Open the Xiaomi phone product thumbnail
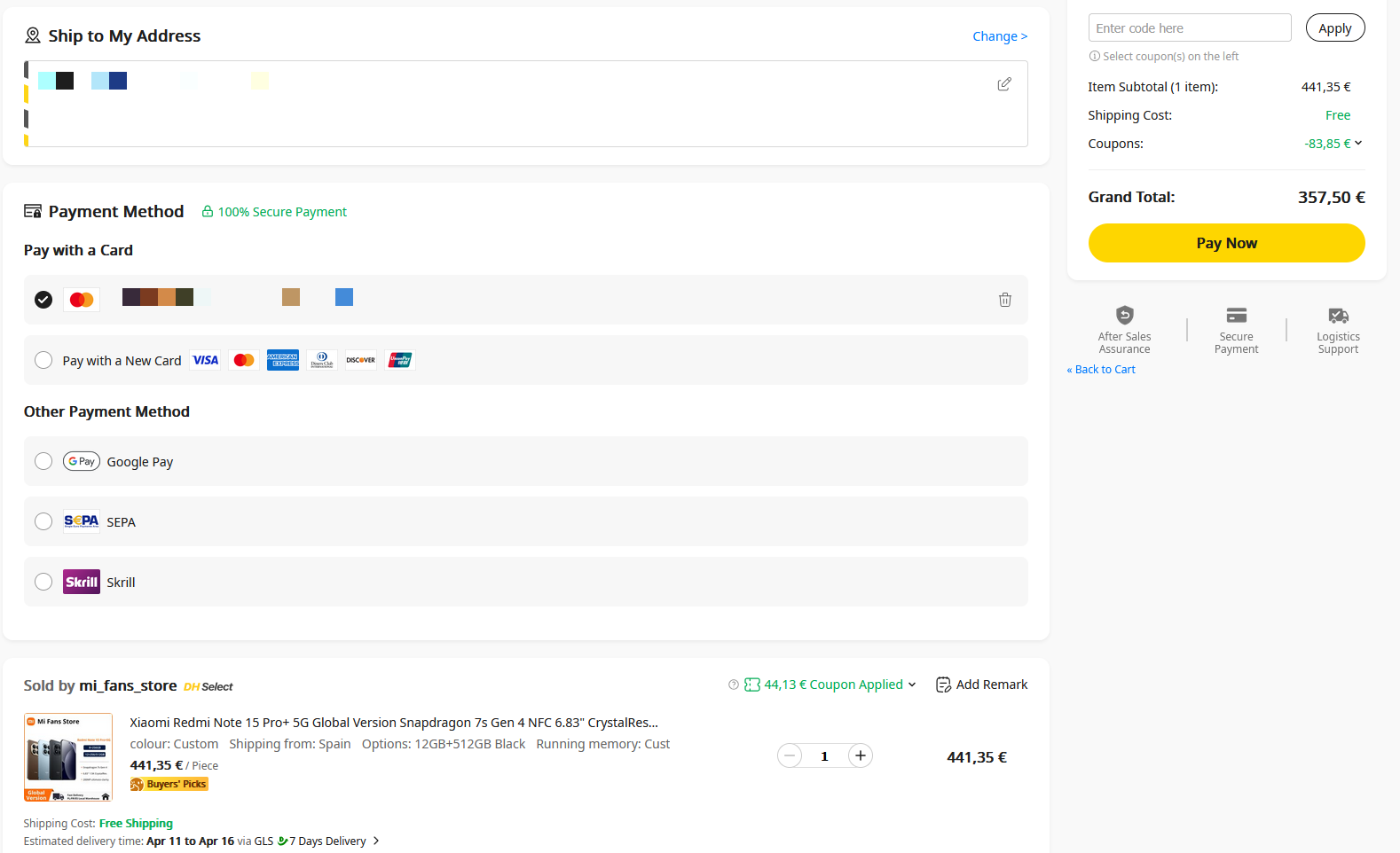The height and width of the screenshot is (853, 1400). point(68,757)
